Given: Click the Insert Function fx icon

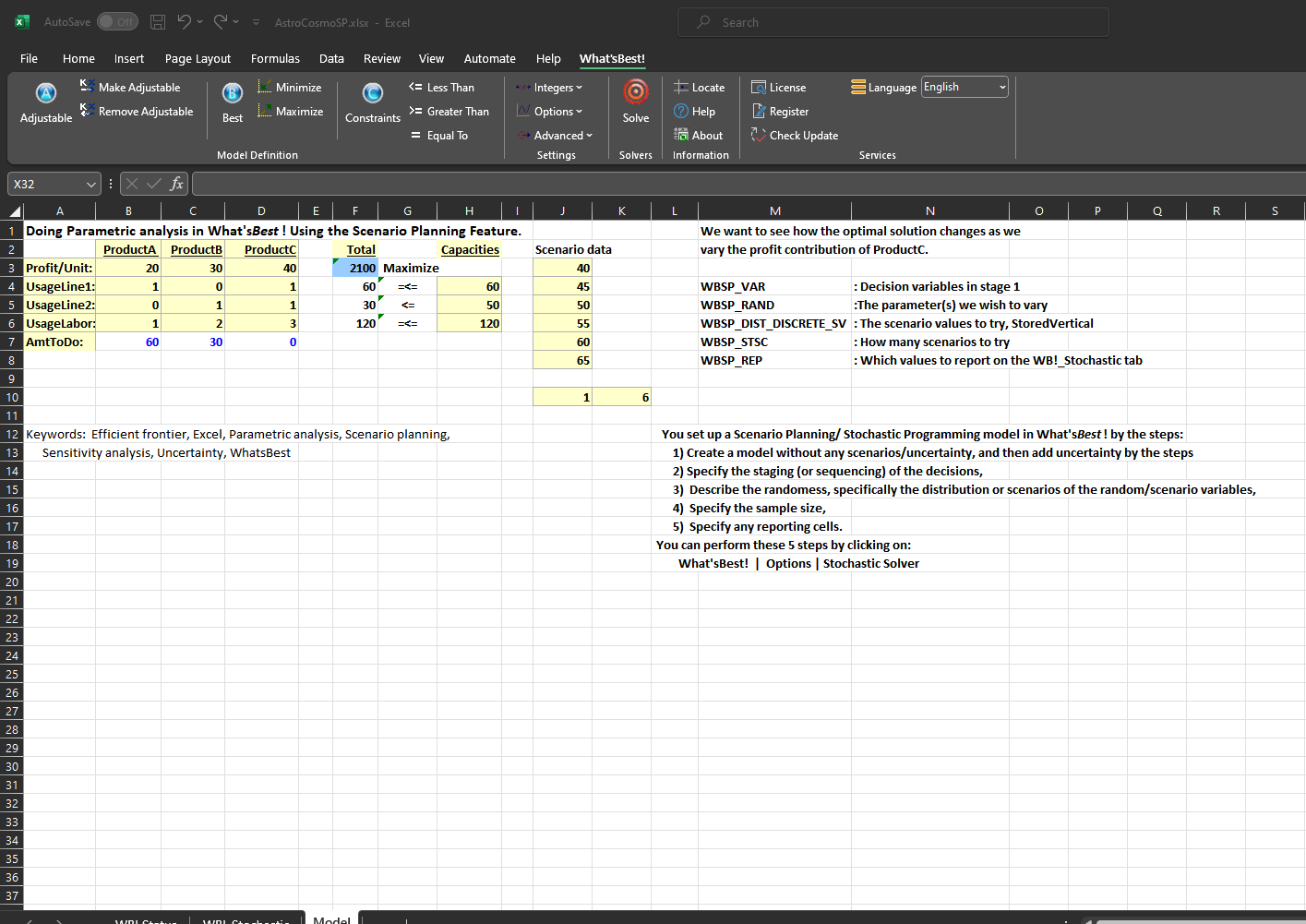Looking at the screenshot, I should pyautogui.click(x=177, y=184).
